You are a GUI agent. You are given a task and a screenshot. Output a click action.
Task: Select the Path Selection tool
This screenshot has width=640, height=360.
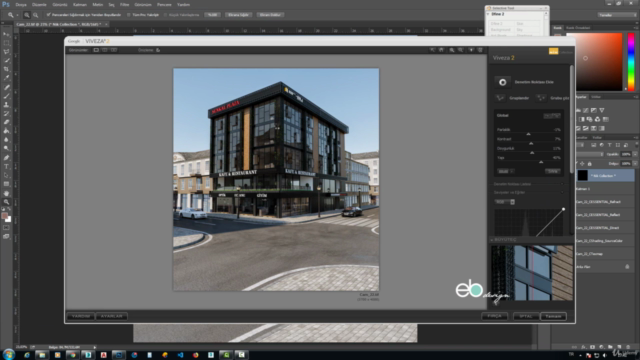(6, 176)
